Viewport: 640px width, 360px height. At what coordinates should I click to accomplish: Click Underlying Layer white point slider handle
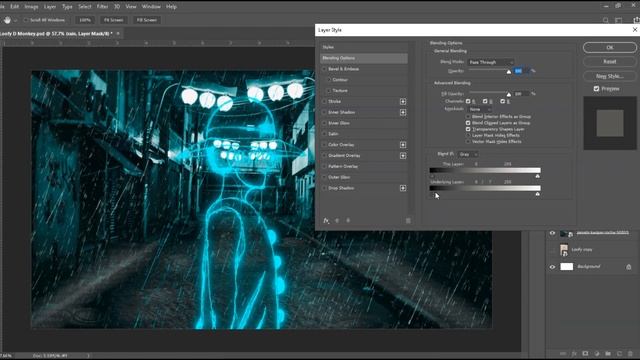(x=538, y=194)
